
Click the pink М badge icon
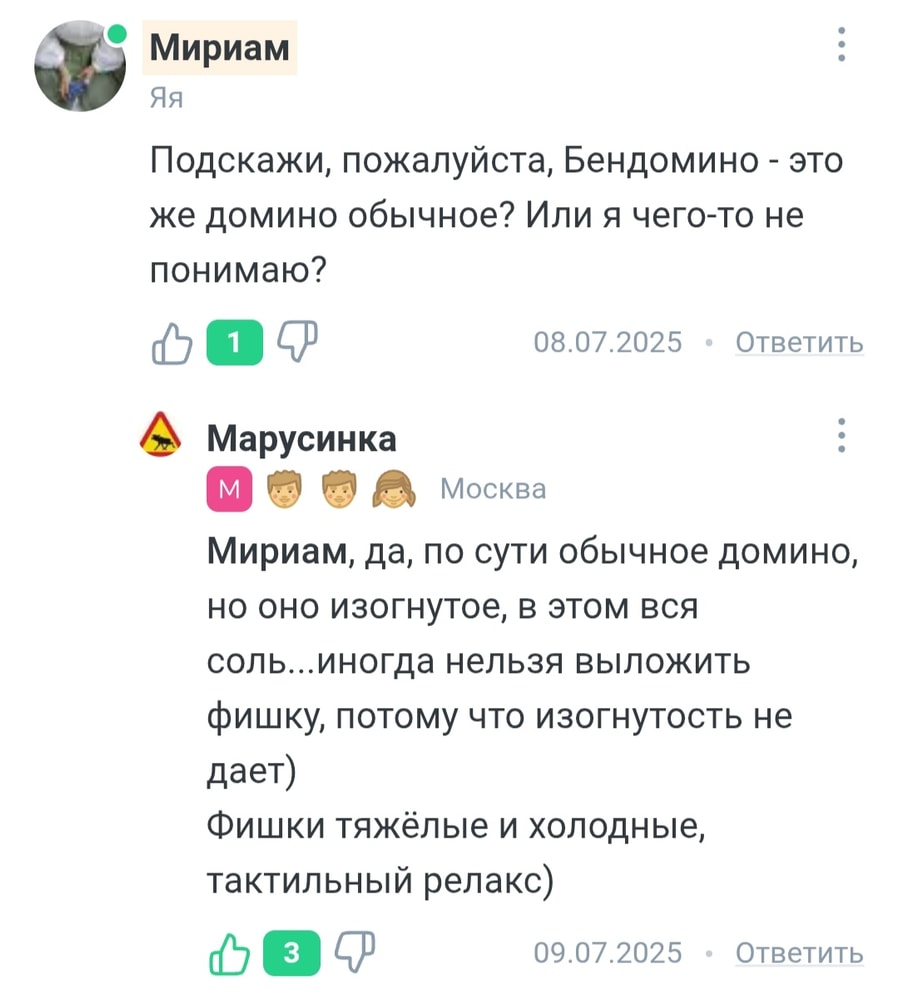(229, 489)
